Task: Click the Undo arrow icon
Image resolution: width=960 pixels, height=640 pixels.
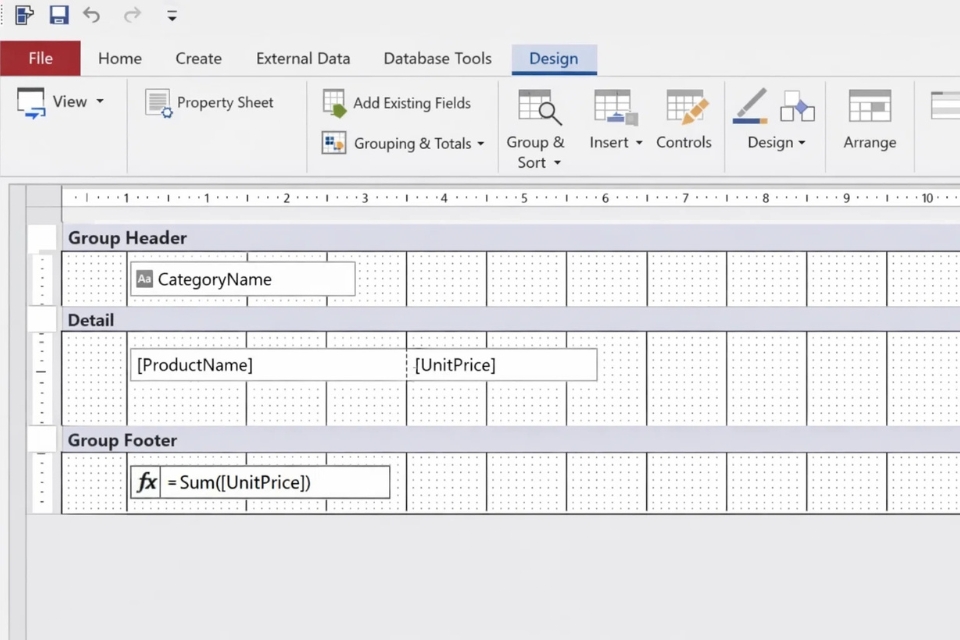Action: [x=92, y=15]
